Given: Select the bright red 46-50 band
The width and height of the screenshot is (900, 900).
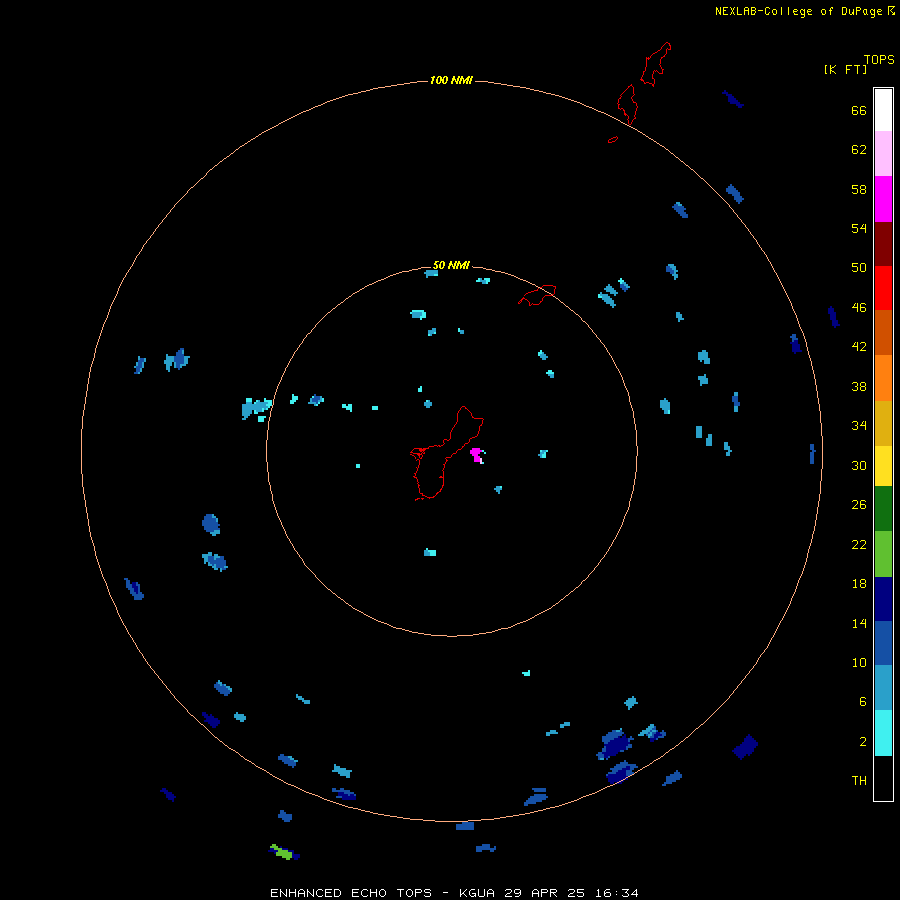Looking at the screenshot, I should (x=883, y=288).
